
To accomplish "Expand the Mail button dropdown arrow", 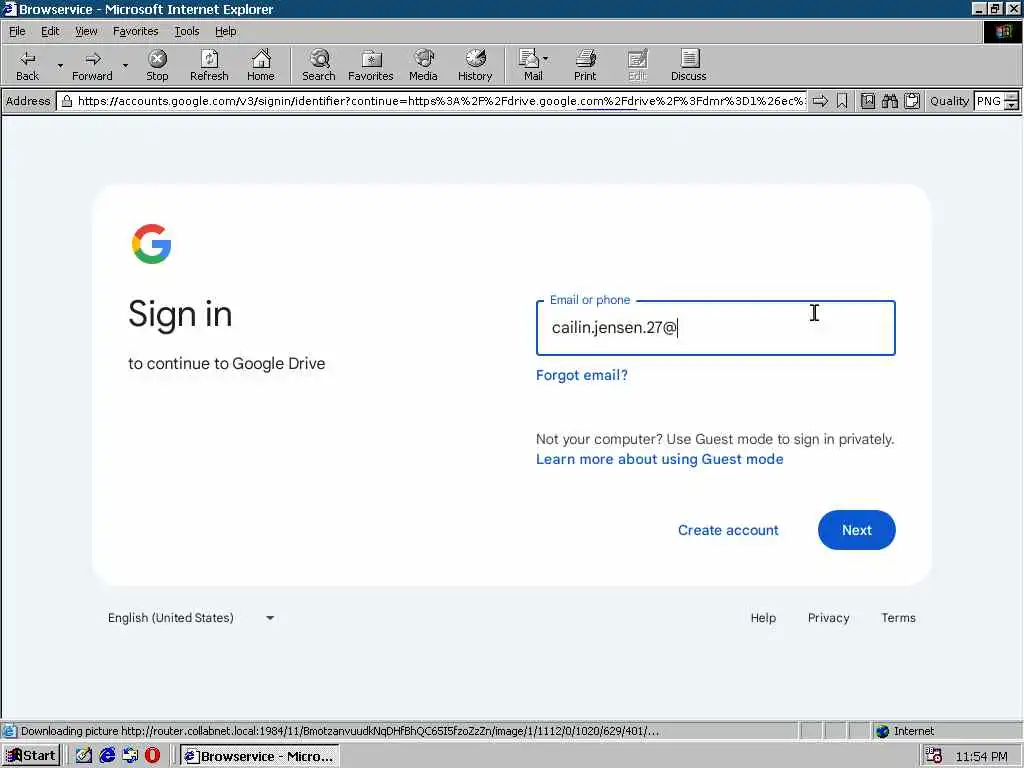I will tap(545, 59).
